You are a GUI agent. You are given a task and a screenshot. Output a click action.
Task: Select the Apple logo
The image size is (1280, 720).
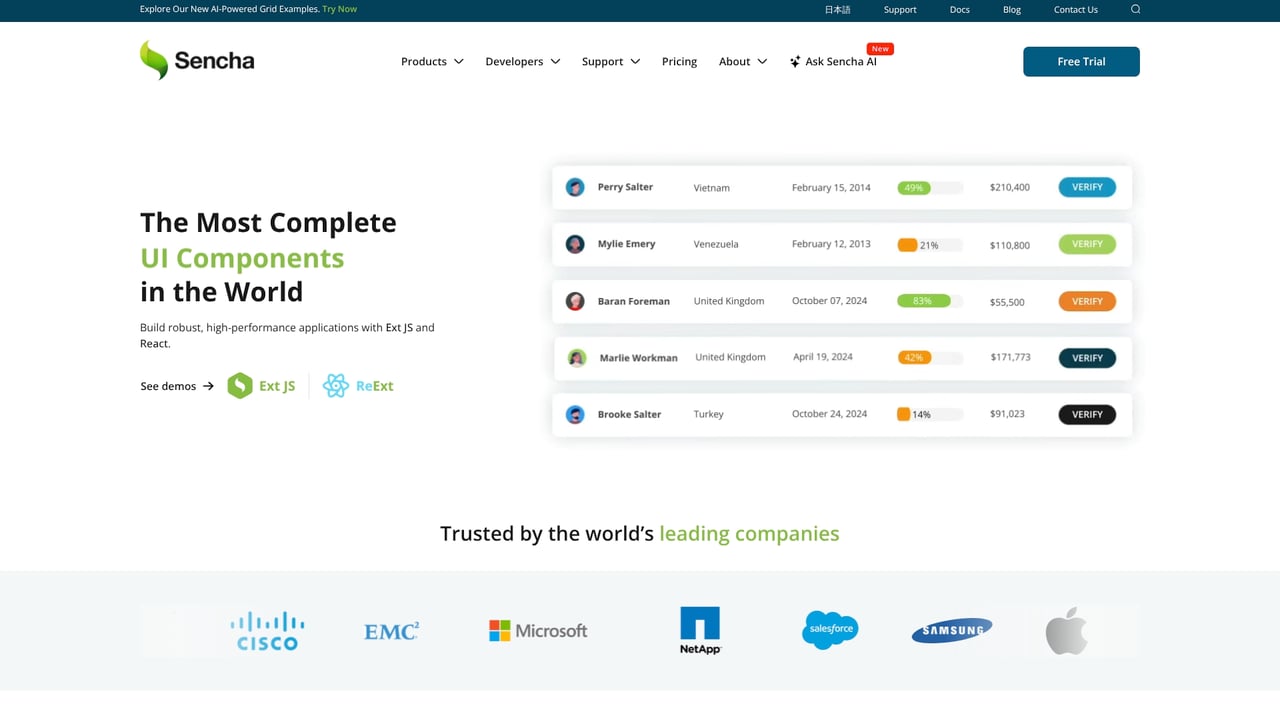pyautogui.click(x=1066, y=630)
